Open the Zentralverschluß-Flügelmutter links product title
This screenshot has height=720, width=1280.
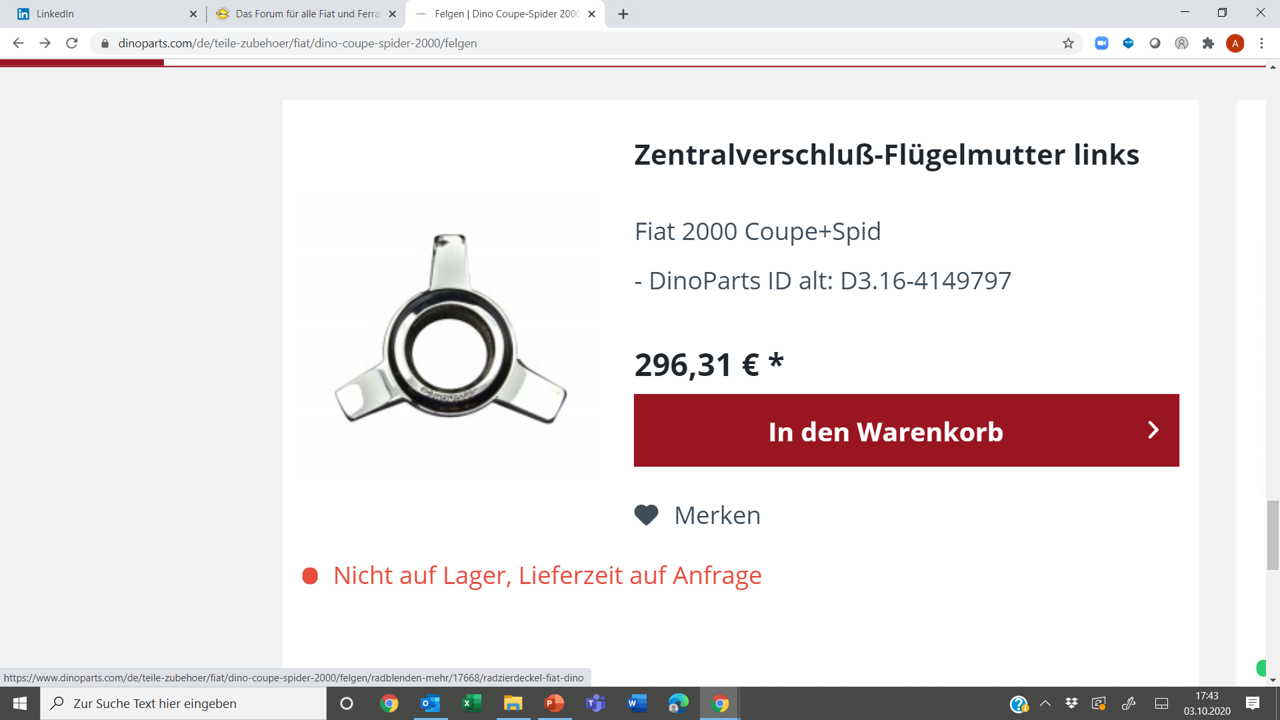pyautogui.click(x=887, y=155)
